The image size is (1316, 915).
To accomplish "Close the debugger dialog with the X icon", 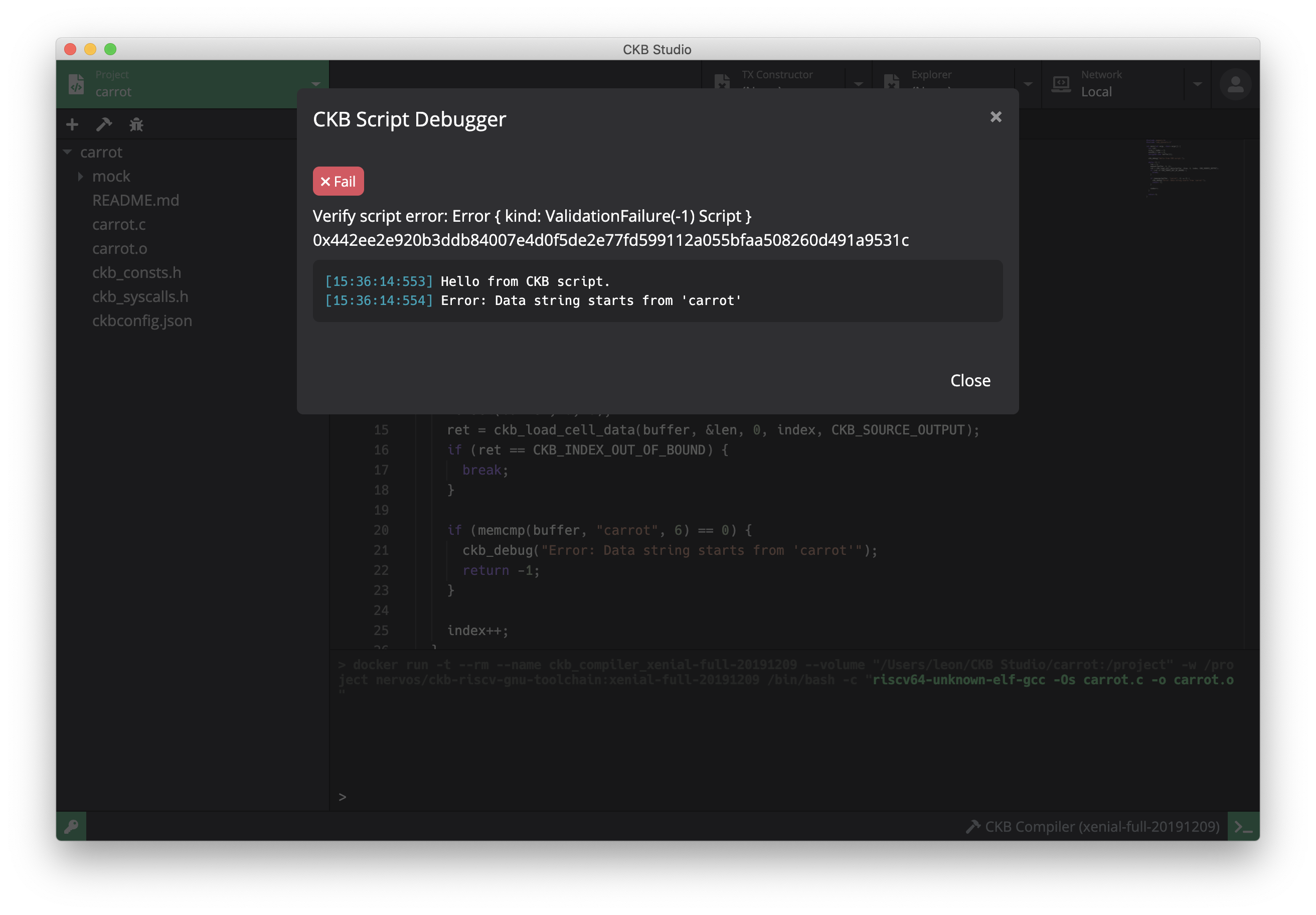I will (x=996, y=117).
